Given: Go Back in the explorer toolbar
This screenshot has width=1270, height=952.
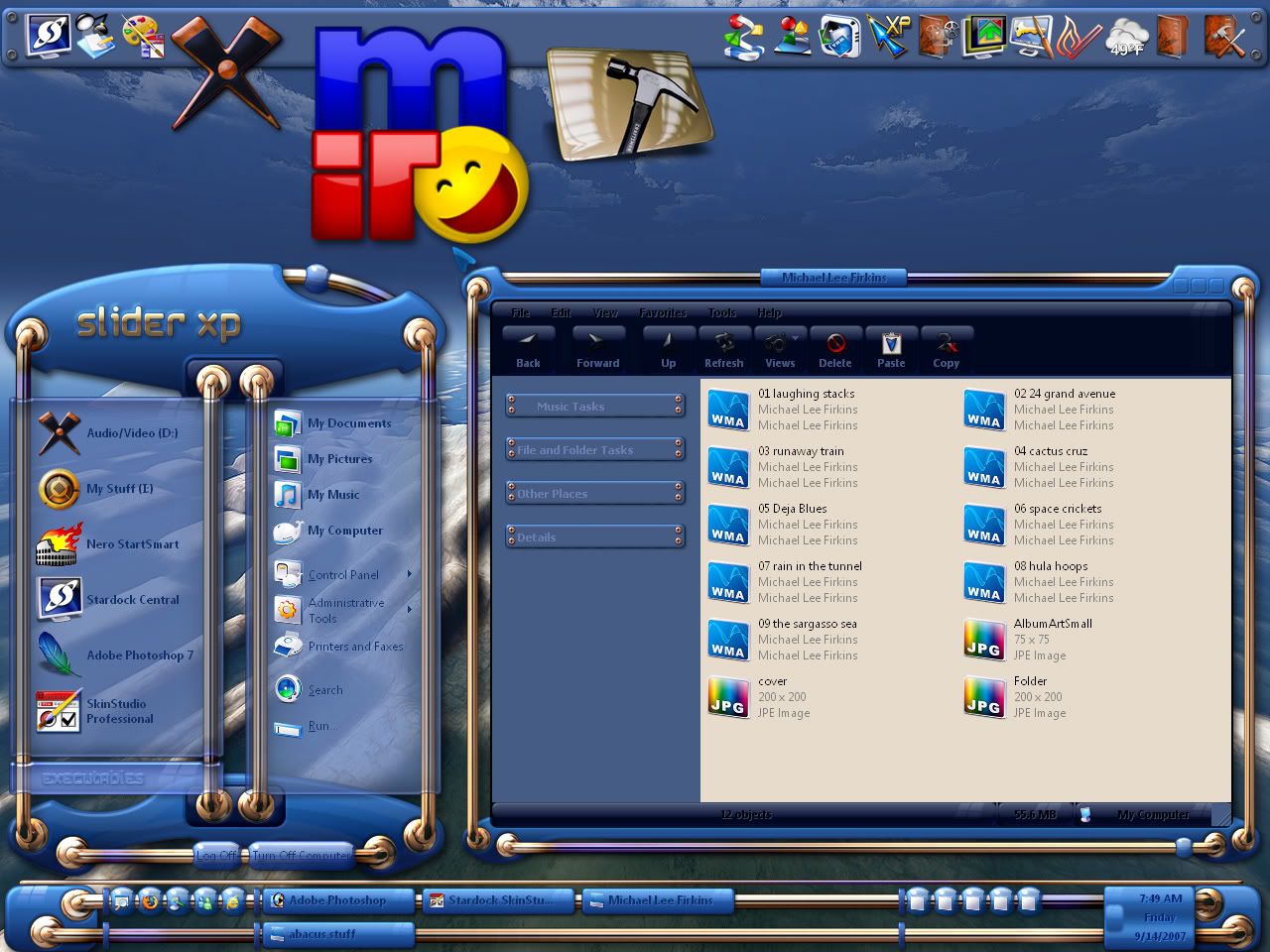Looking at the screenshot, I should [528, 348].
